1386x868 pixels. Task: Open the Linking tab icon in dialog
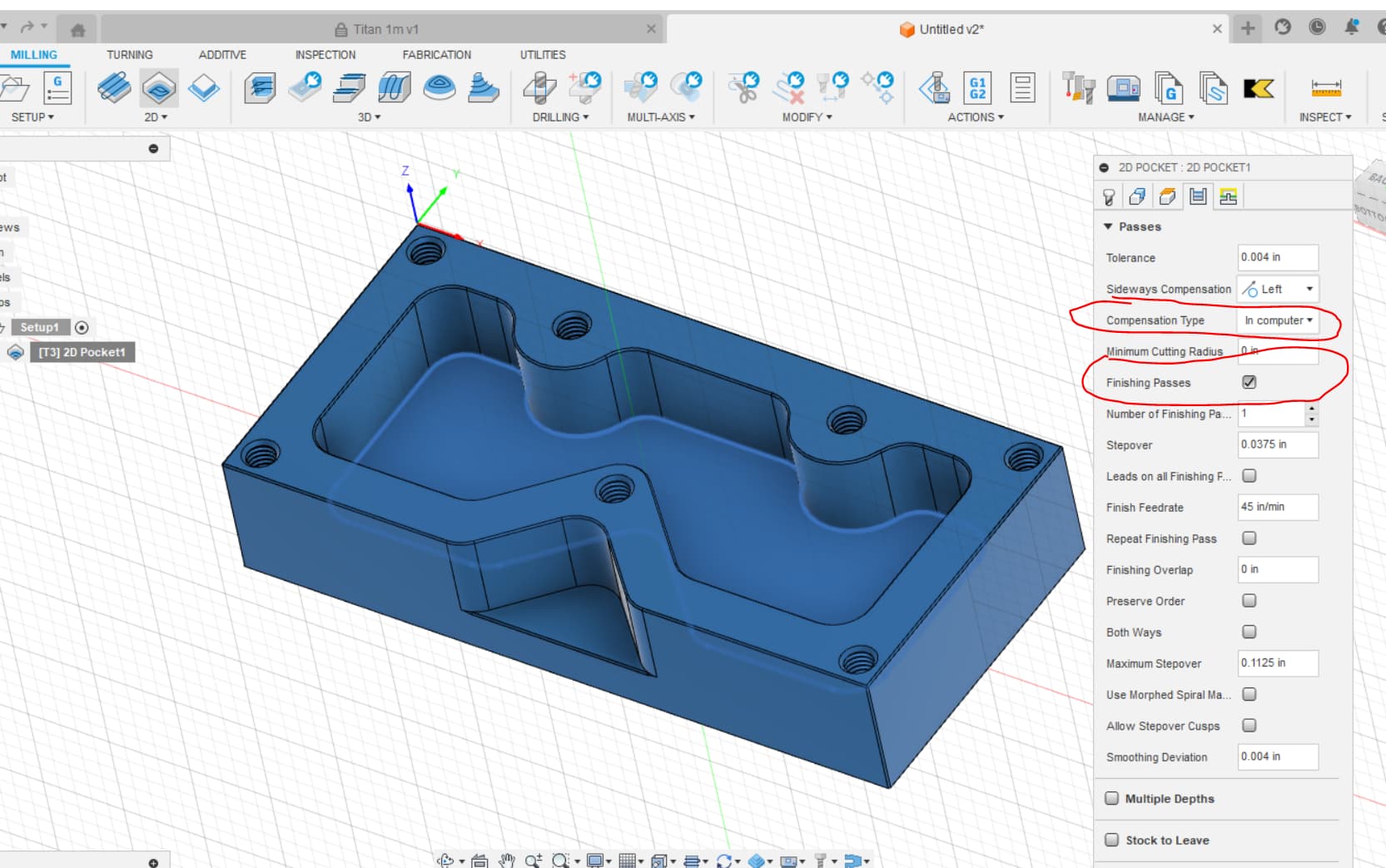(x=1228, y=197)
